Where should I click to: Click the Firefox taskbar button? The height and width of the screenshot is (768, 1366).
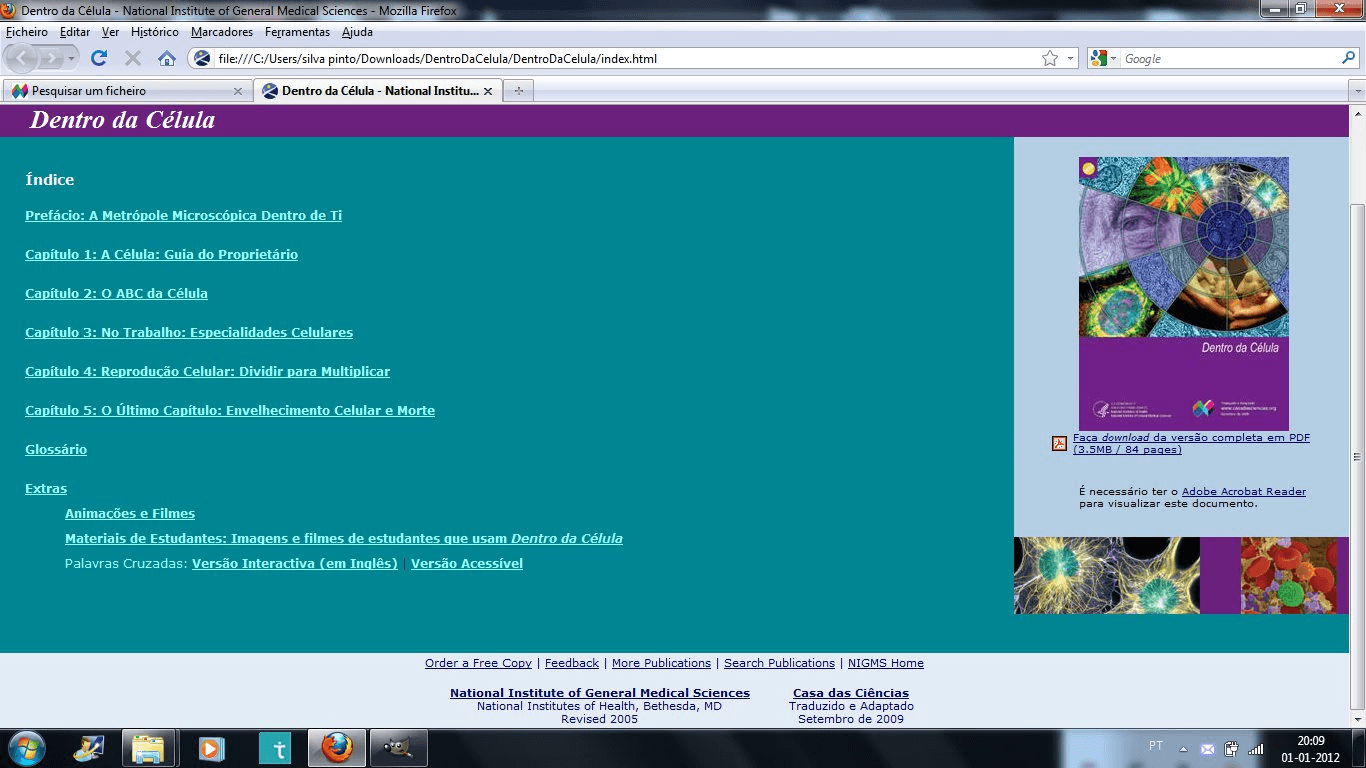point(337,748)
